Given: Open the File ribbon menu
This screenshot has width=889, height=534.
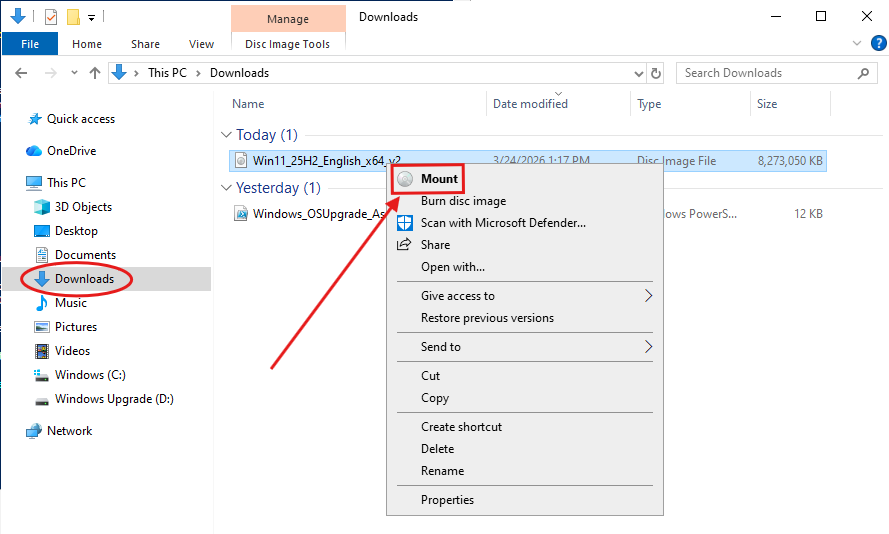Looking at the screenshot, I should point(30,44).
